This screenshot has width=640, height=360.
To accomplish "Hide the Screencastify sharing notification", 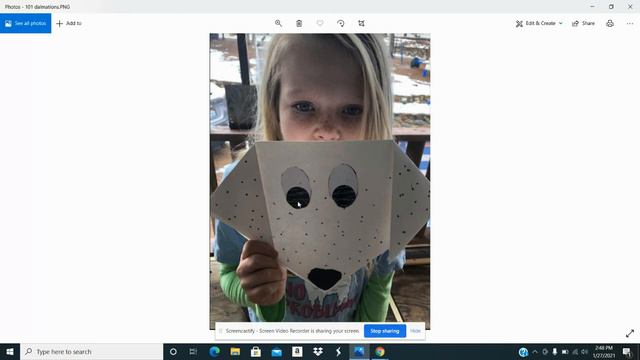I will pos(416,331).
